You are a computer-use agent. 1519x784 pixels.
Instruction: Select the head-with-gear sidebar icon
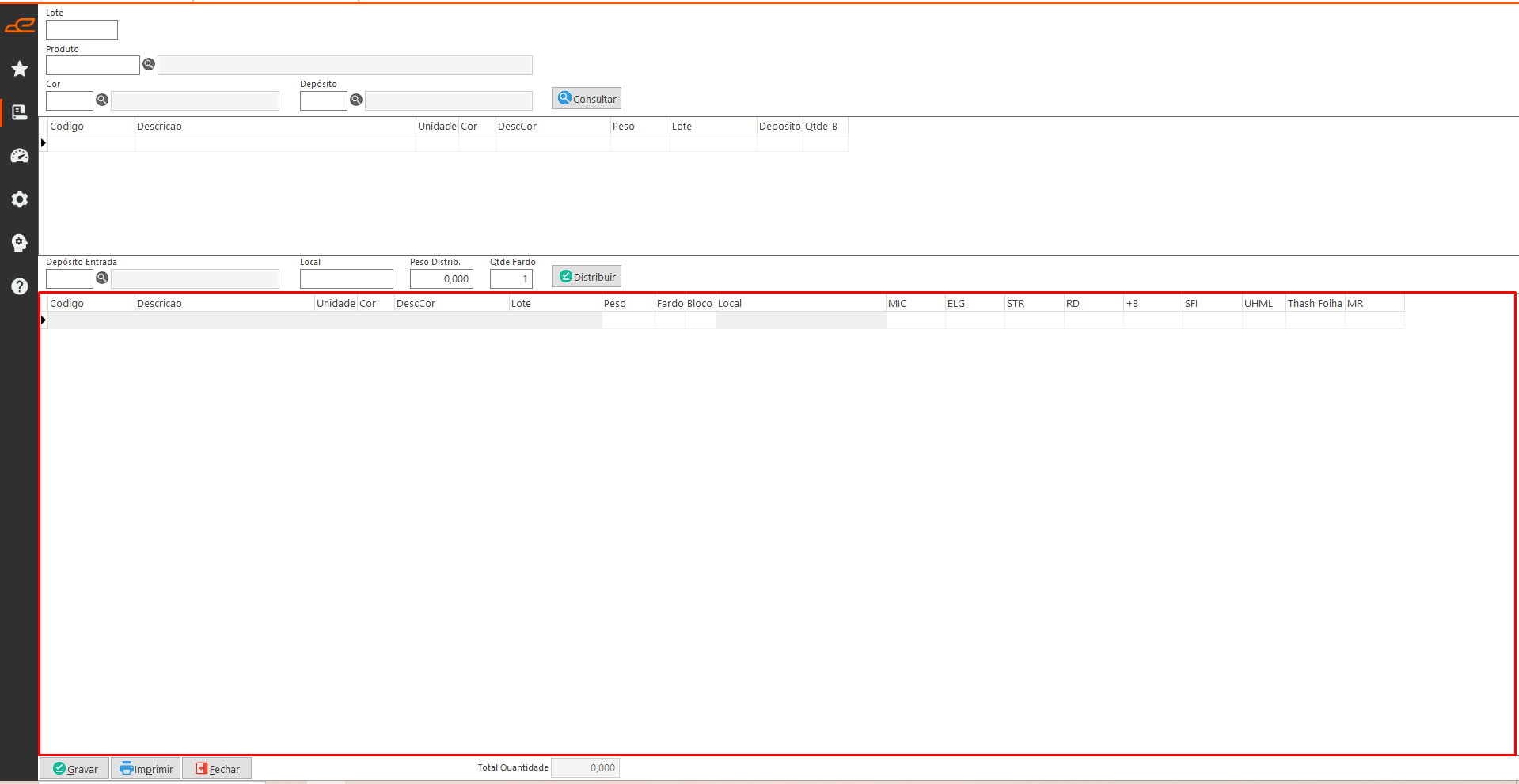coord(20,243)
